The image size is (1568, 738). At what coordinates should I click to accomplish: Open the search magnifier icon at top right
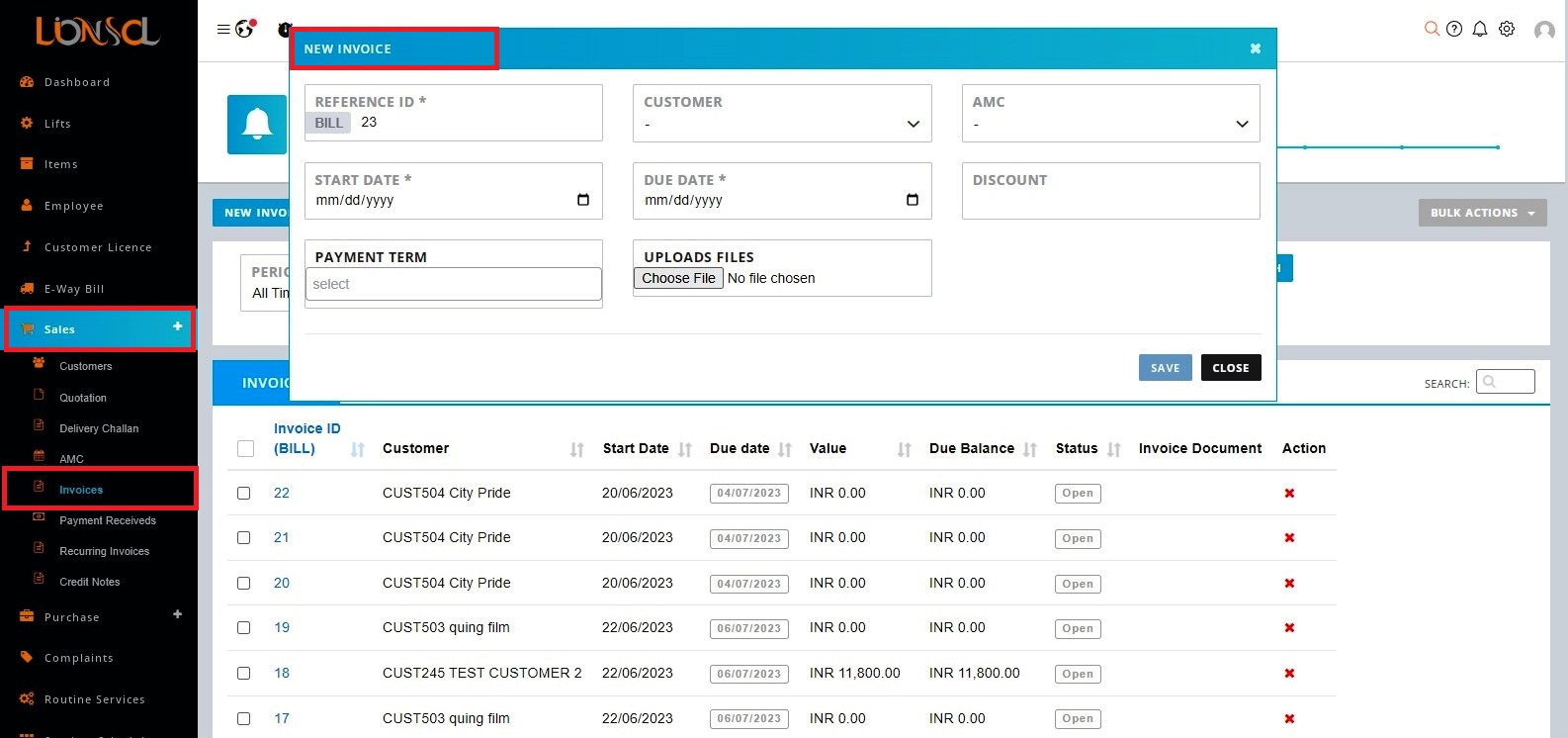[x=1431, y=29]
